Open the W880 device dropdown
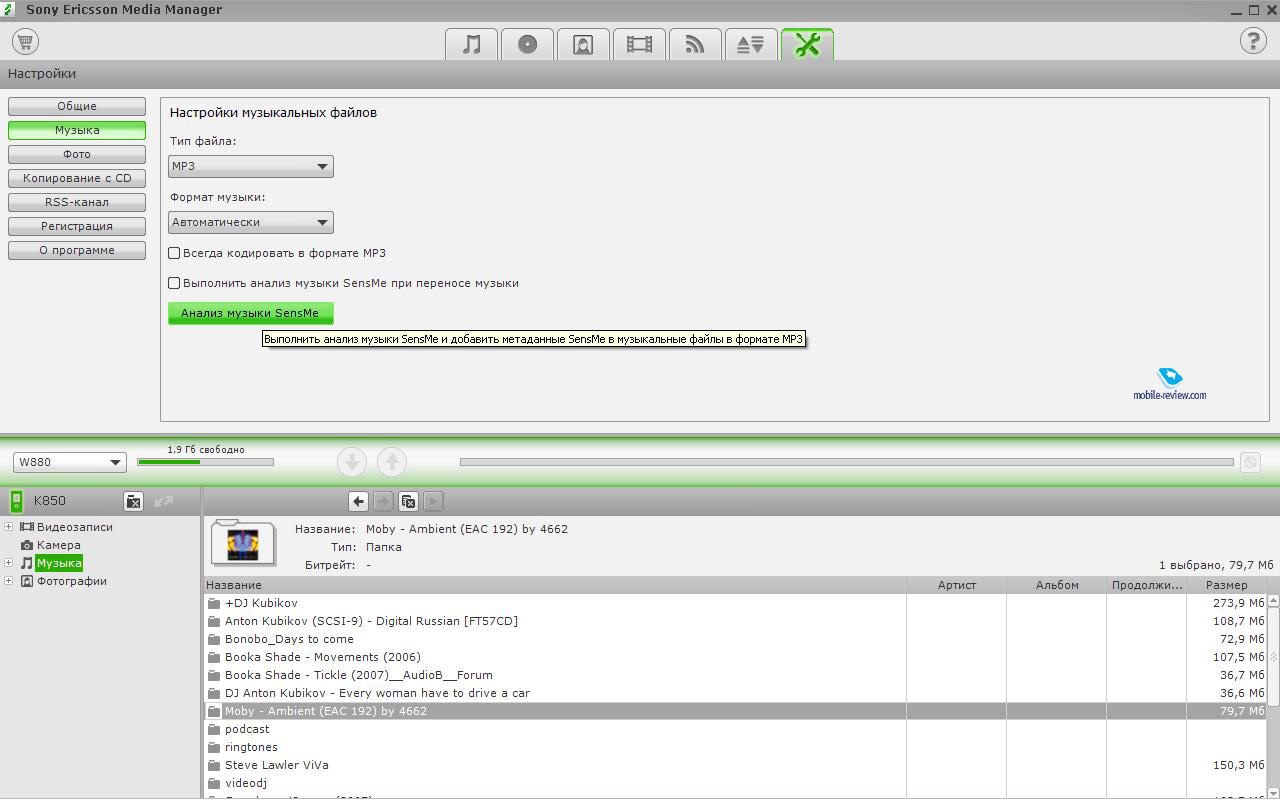 coord(69,462)
